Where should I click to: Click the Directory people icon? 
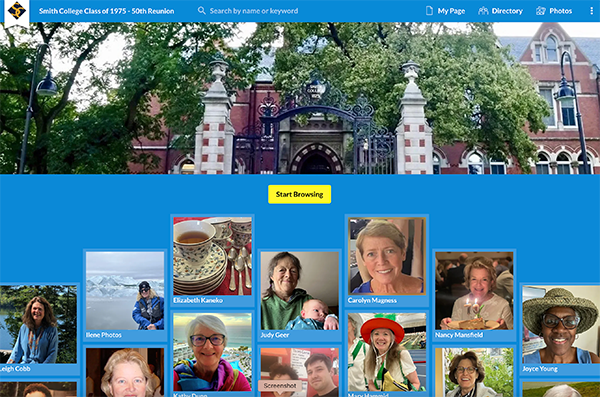[x=483, y=11]
